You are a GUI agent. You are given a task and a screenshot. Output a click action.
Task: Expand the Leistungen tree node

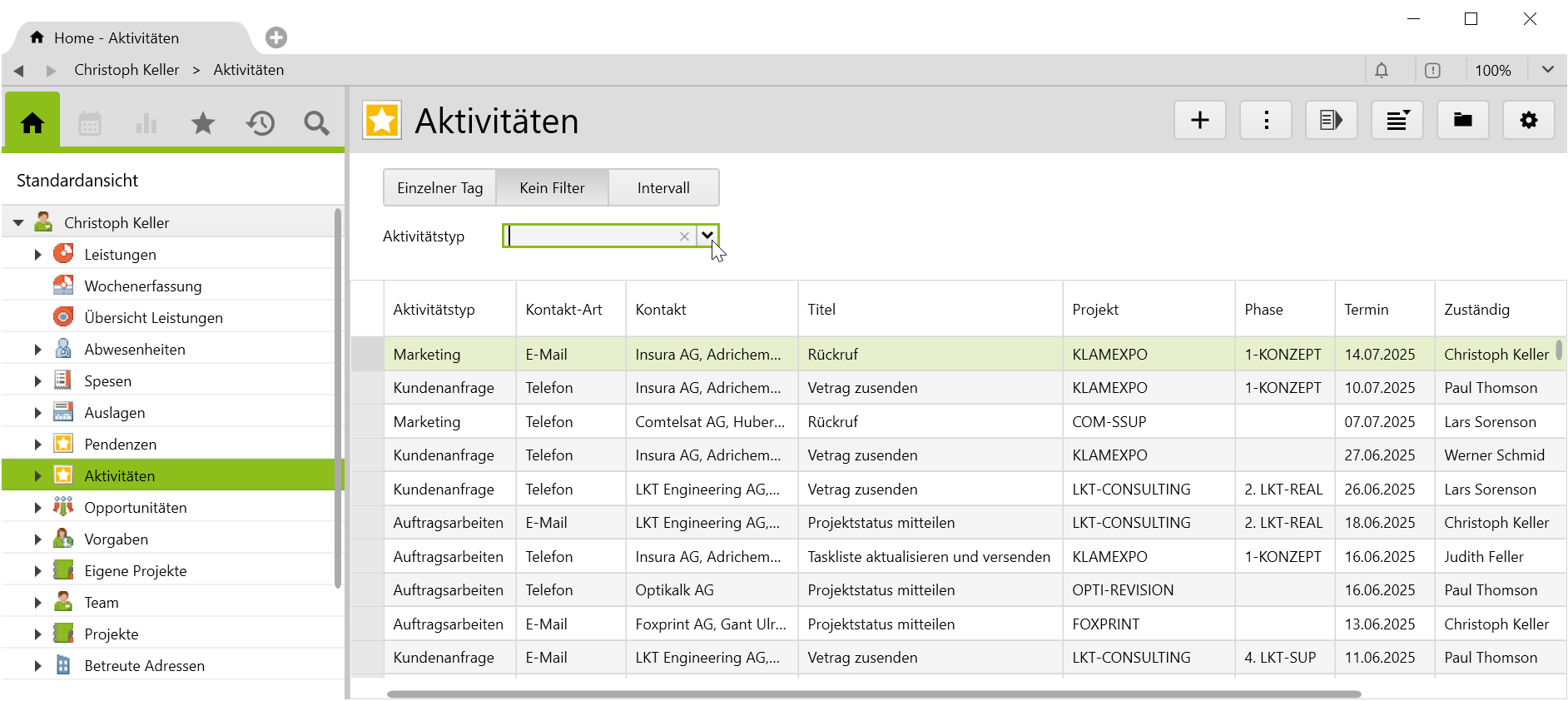click(x=37, y=255)
